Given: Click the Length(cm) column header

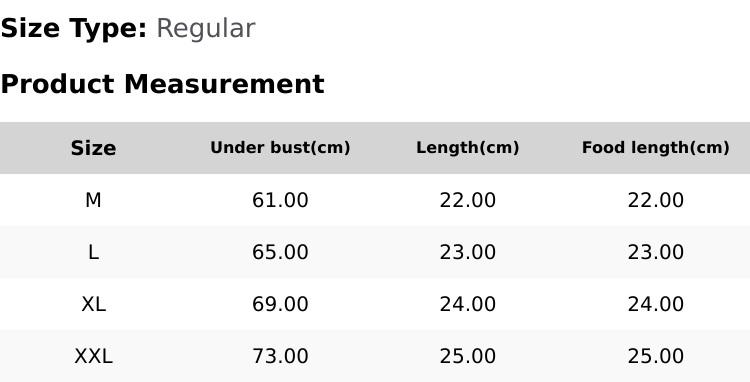Looking at the screenshot, I should click(468, 148).
